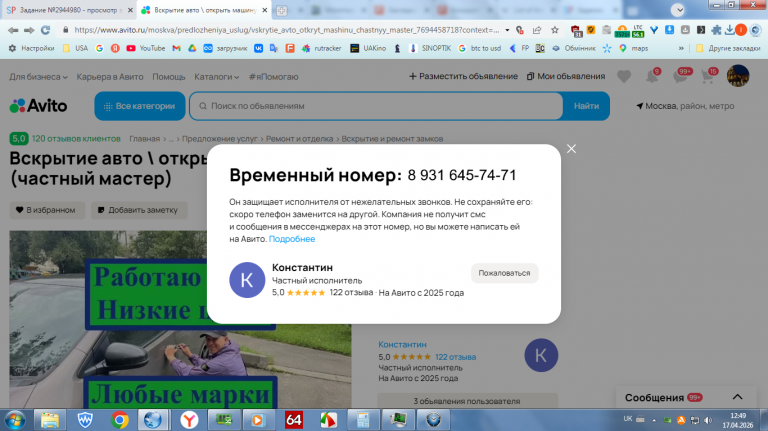
Task: Close the temporary number popup
Action: (571, 149)
